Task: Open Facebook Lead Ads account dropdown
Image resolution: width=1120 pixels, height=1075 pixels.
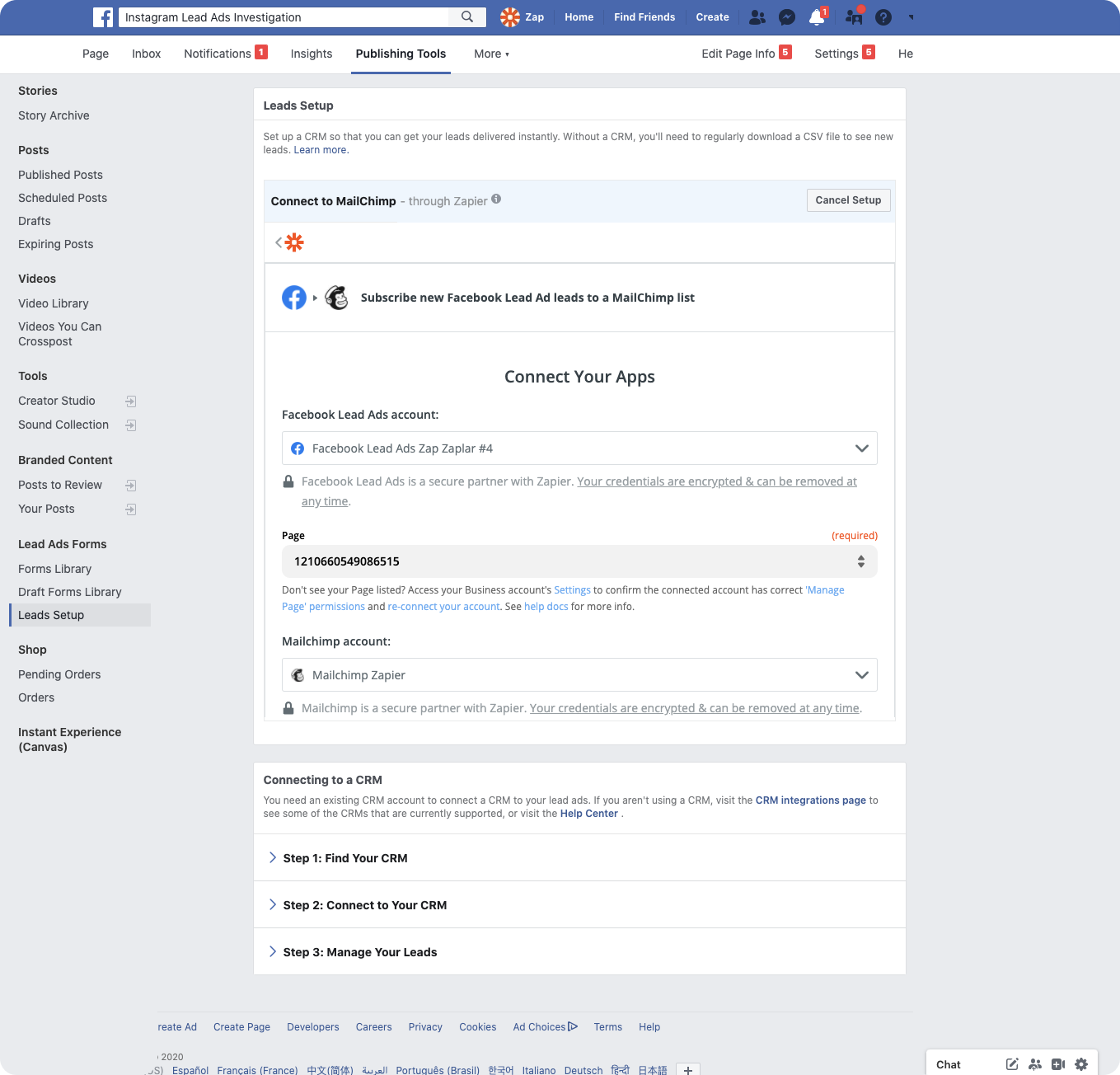Action: click(x=579, y=448)
